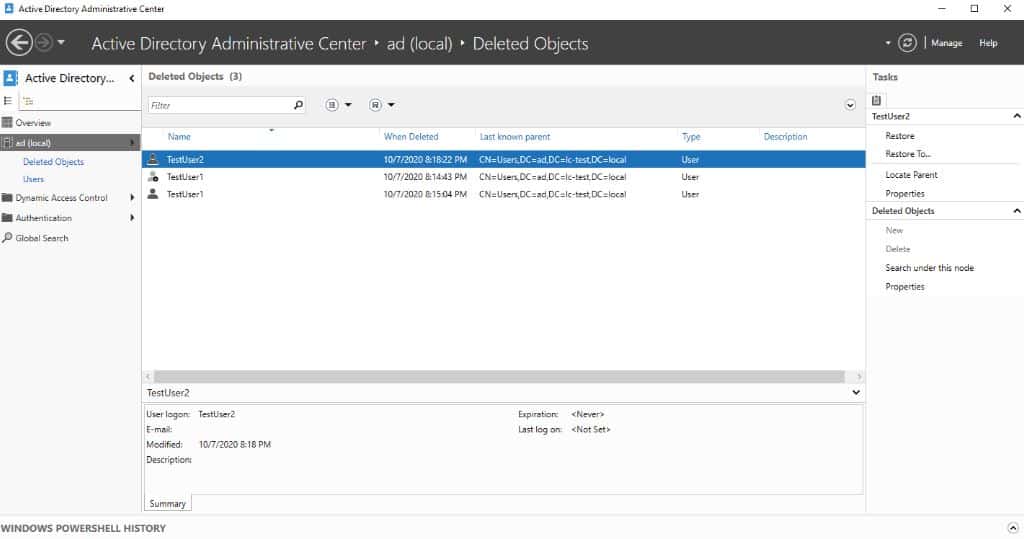Click the refresh icon in the header
Viewport: 1024px width, 539px height.
click(907, 43)
